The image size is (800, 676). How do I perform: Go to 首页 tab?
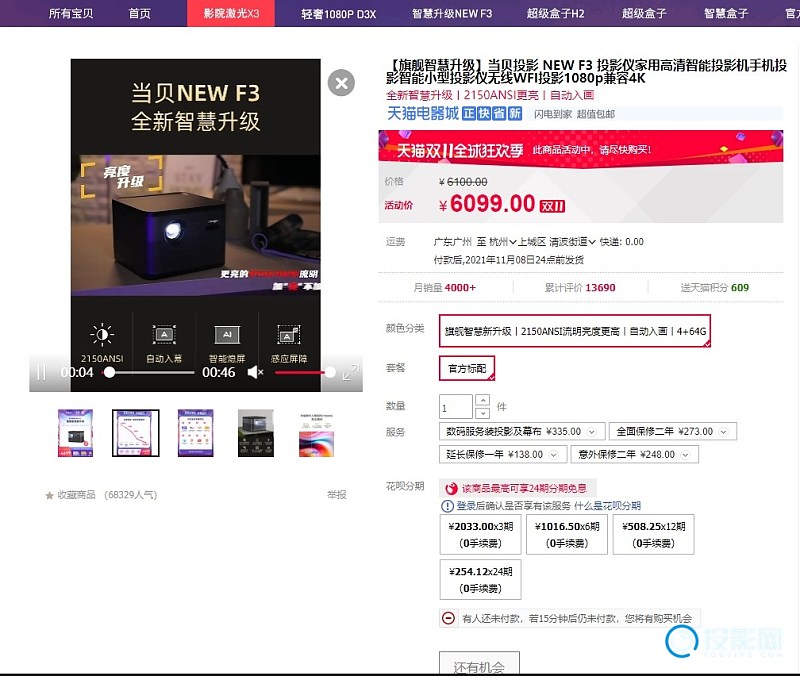(x=139, y=13)
